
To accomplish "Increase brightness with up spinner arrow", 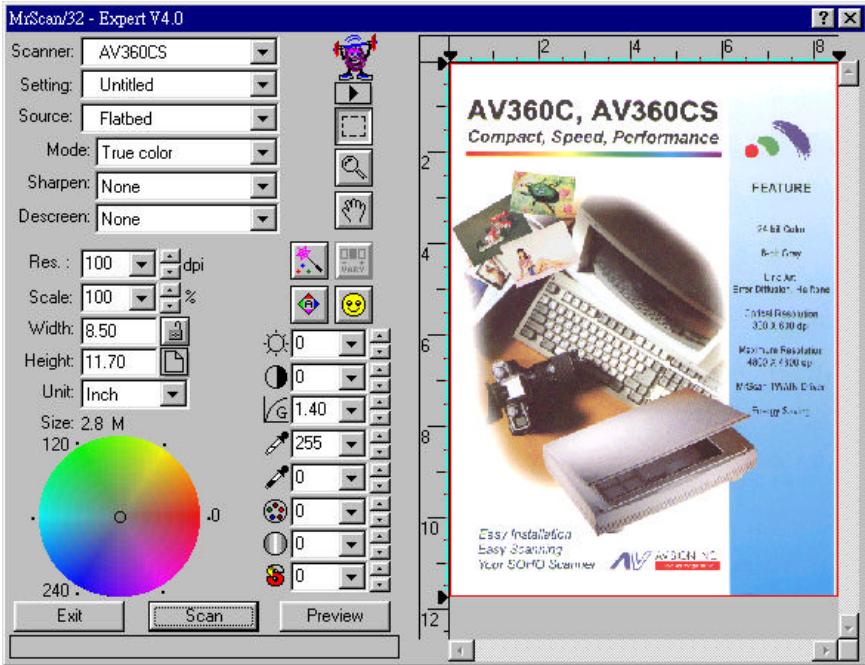I will (x=380, y=336).
